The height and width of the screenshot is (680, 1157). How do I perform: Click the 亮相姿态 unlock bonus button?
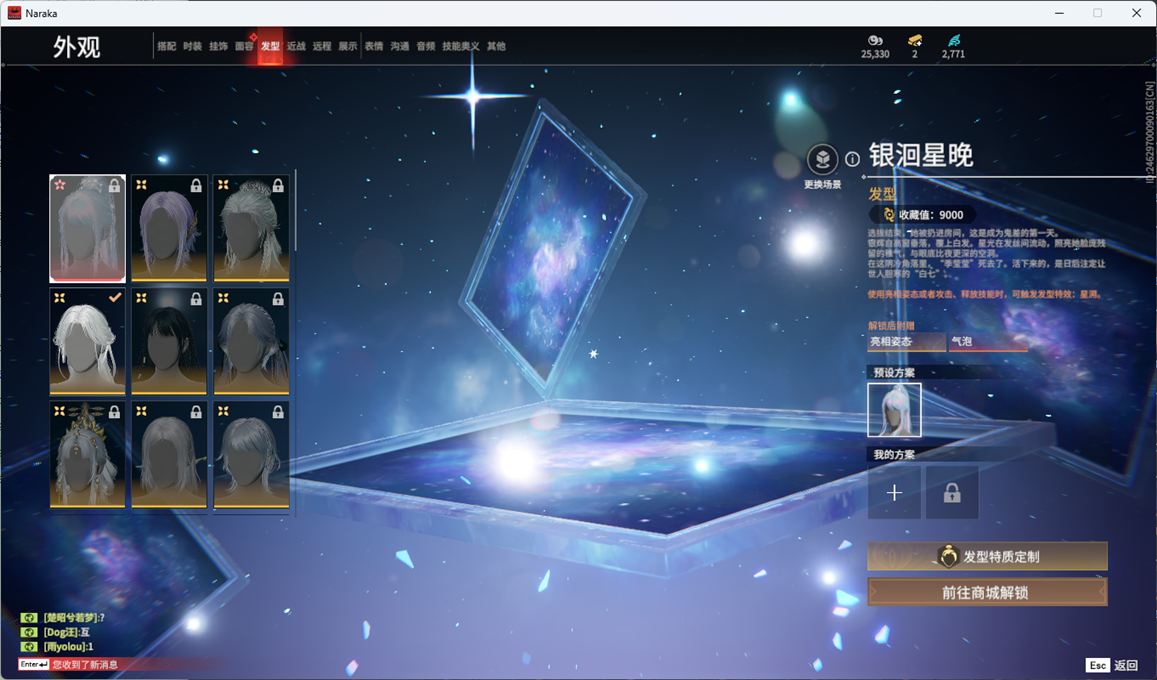(907, 342)
